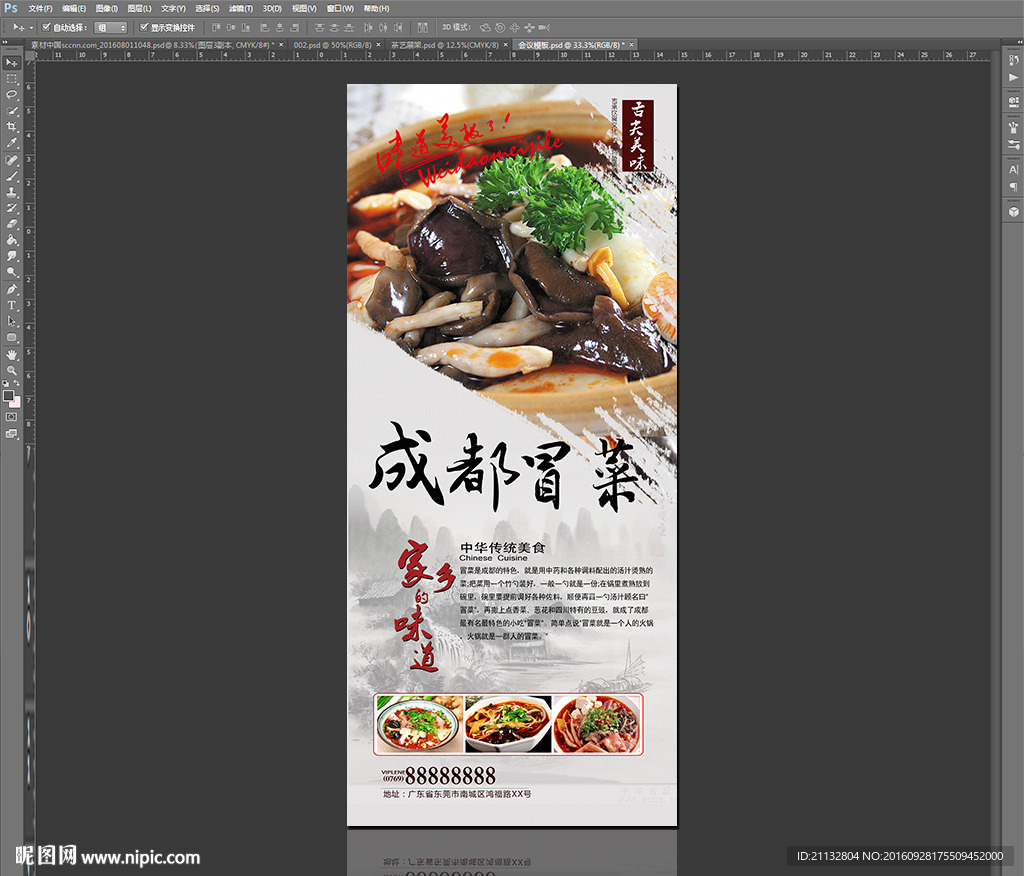Select the Healing Brush tool
Viewport: 1024px width, 876px height.
click(x=12, y=160)
